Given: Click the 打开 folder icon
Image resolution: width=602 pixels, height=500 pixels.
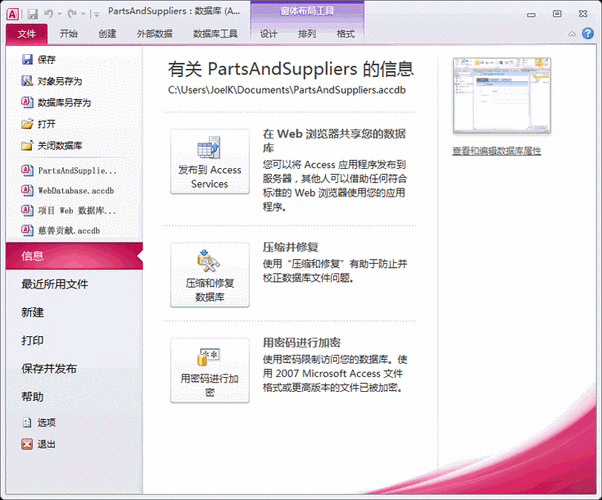Looking at the screenshot, I should tap(27, 124).
